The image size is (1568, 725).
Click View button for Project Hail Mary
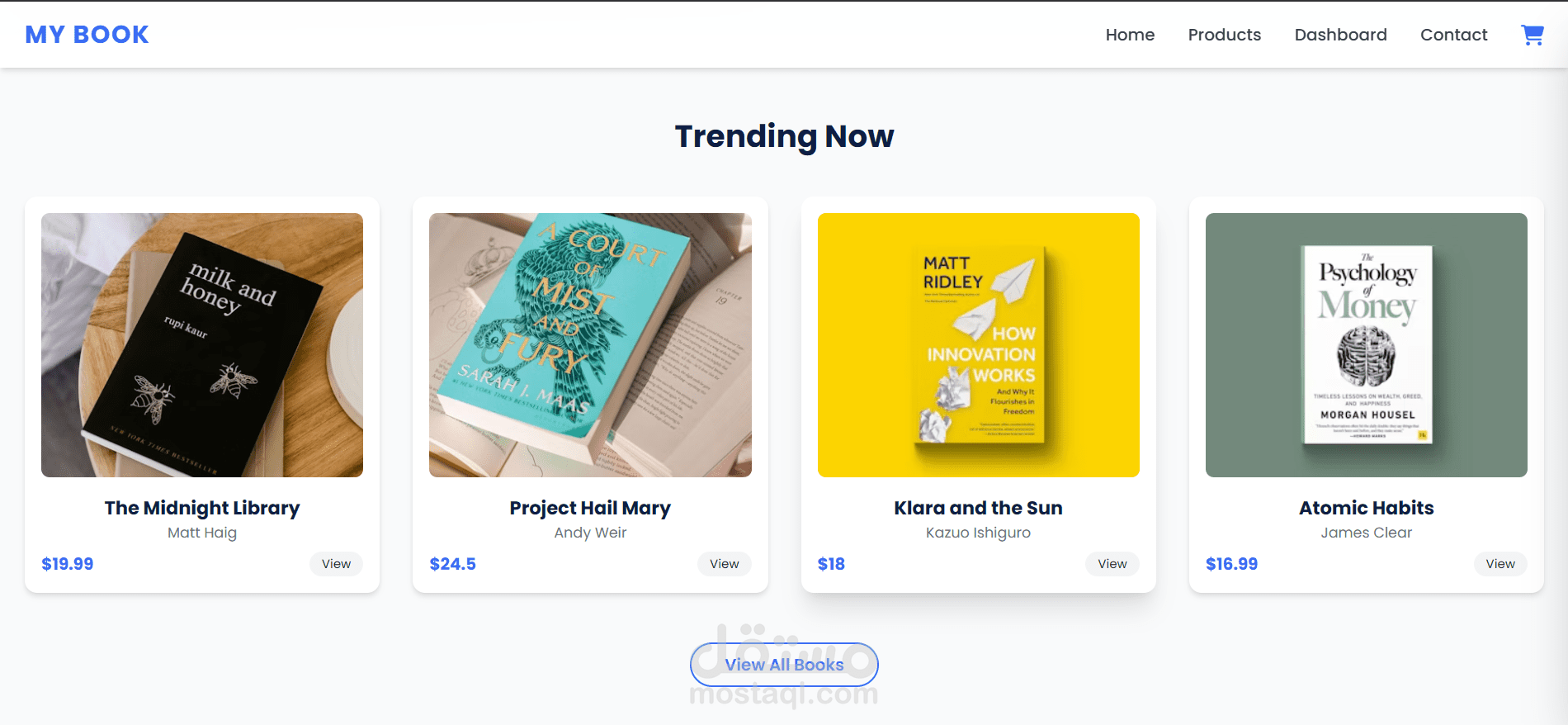click(724, 564)
